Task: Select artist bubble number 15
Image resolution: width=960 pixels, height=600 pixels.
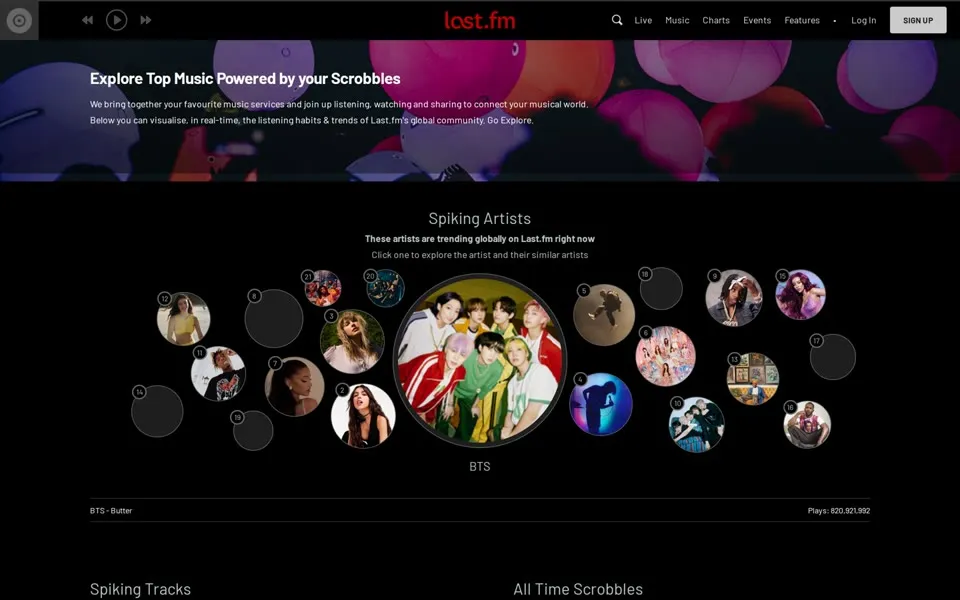Action: click(800, 294)
